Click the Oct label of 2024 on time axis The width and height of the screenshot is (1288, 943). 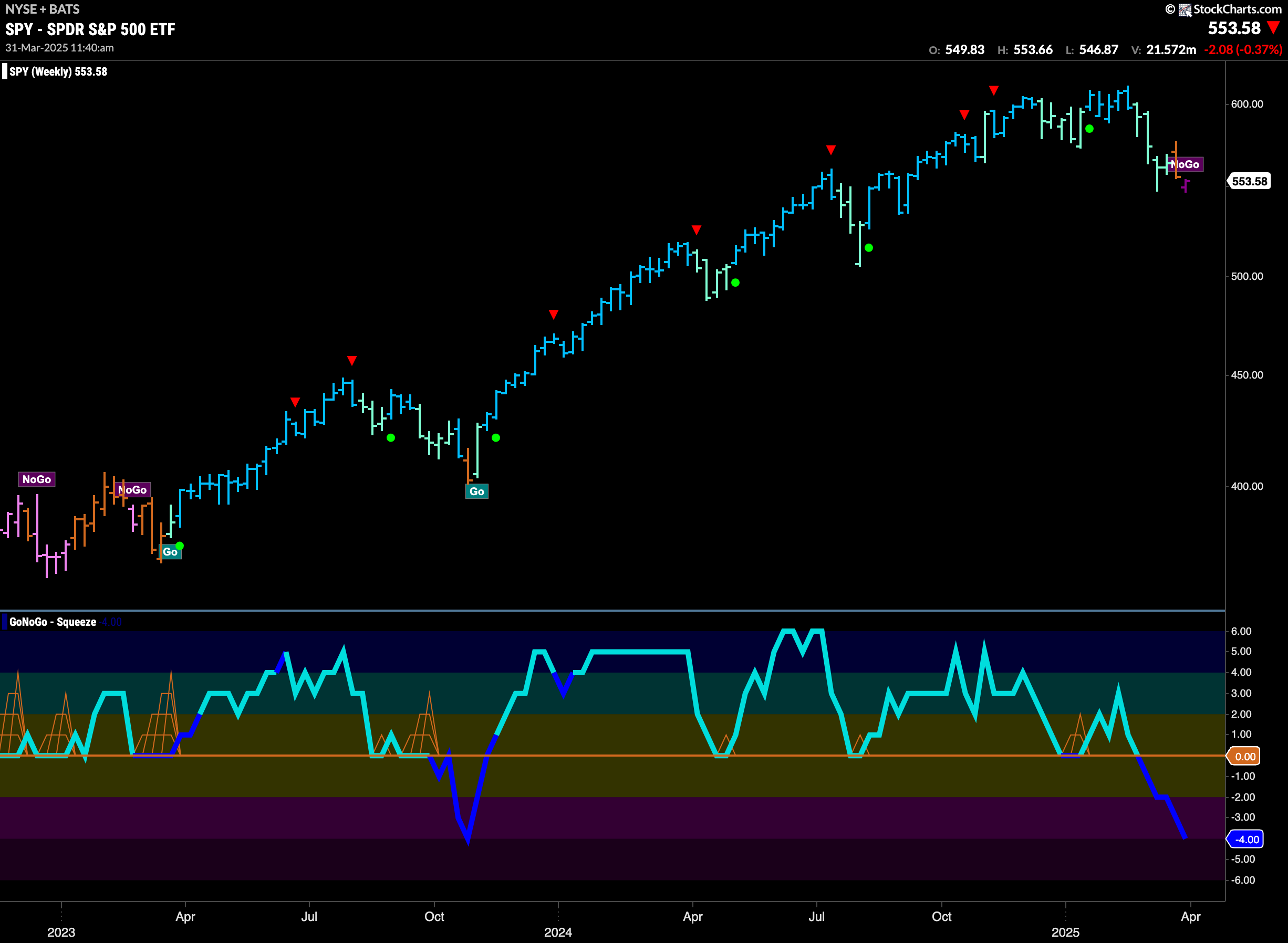(941, 916)
